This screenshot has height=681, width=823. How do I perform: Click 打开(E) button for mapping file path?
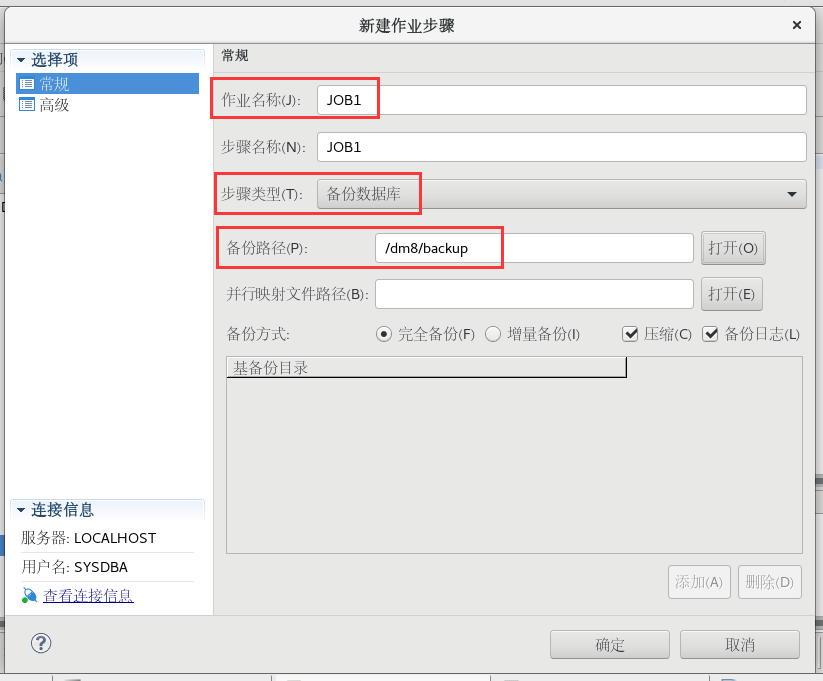[732, 294]
